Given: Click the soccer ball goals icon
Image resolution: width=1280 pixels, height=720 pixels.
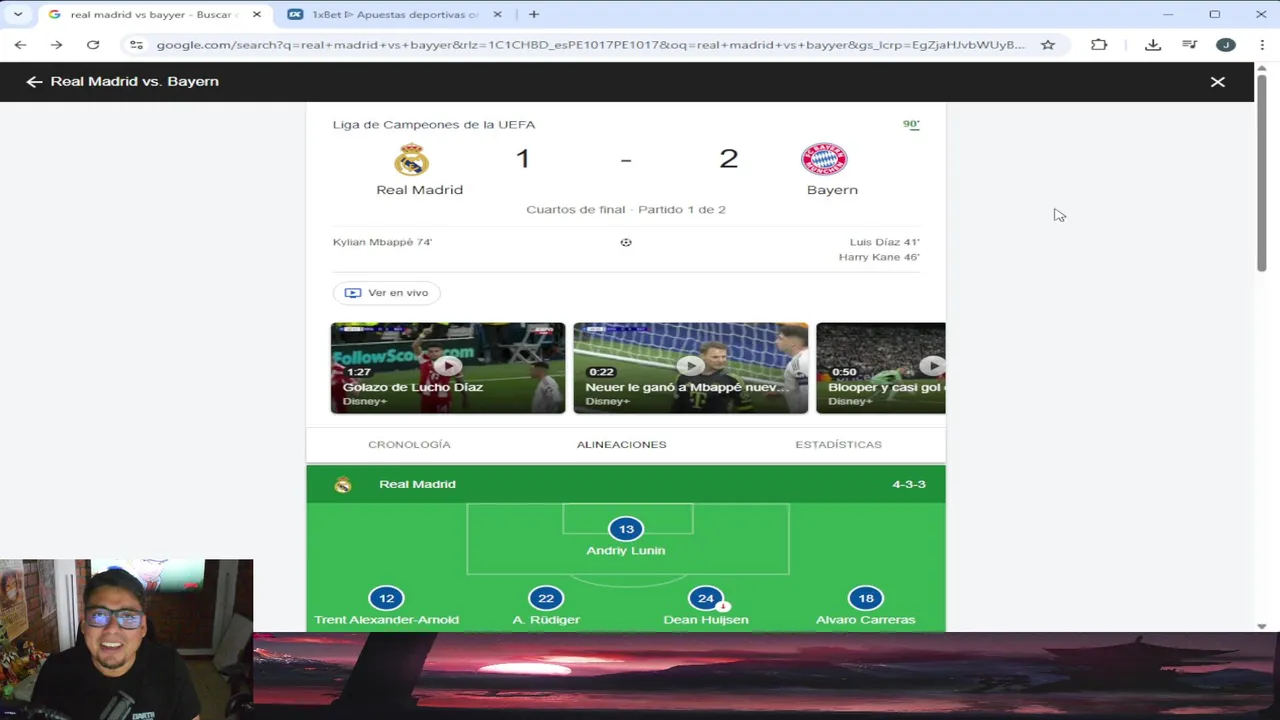Looking at the screenshot, I should 626,242.
